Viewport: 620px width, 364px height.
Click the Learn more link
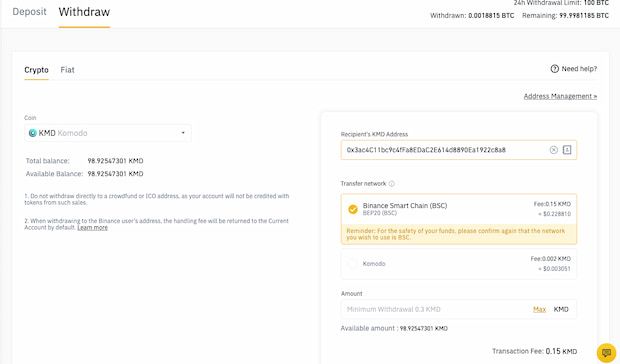pyautogui.click(x=93, y=228)
